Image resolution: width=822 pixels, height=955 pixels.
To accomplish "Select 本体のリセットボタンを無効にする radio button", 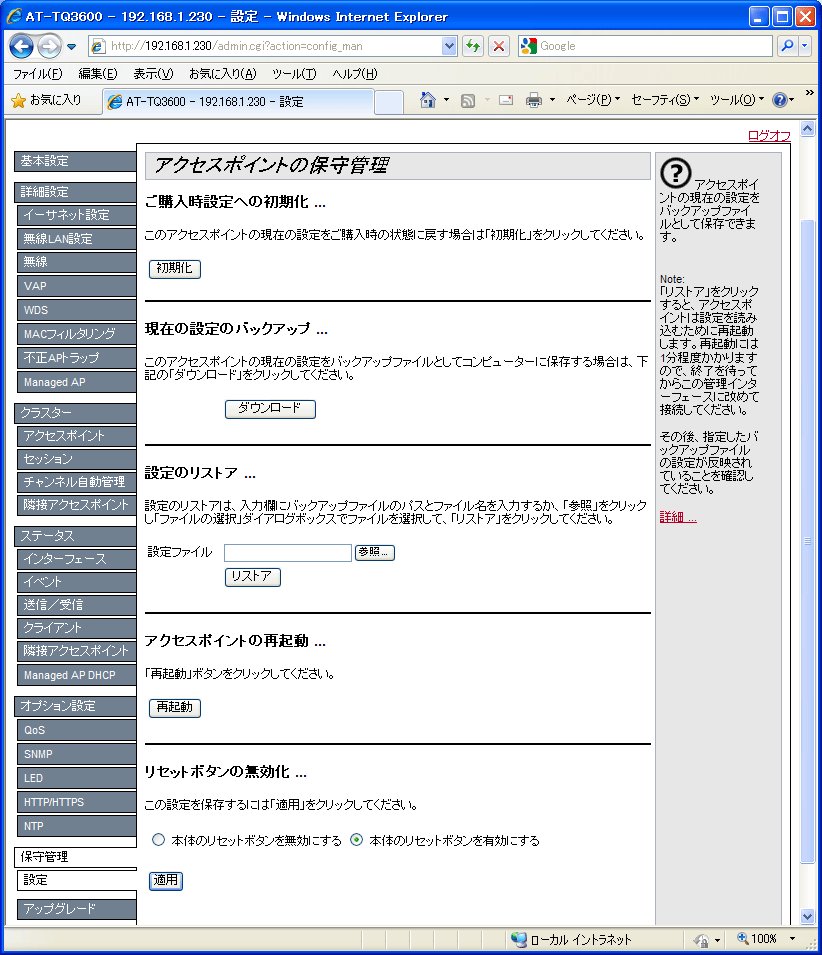I will (x=158, y=840).
